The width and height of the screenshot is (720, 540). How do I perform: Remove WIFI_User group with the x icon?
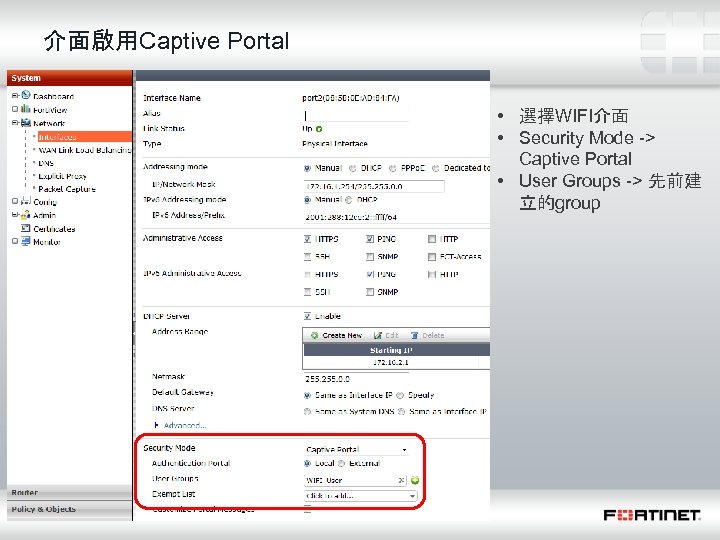[x=401, y=480]
